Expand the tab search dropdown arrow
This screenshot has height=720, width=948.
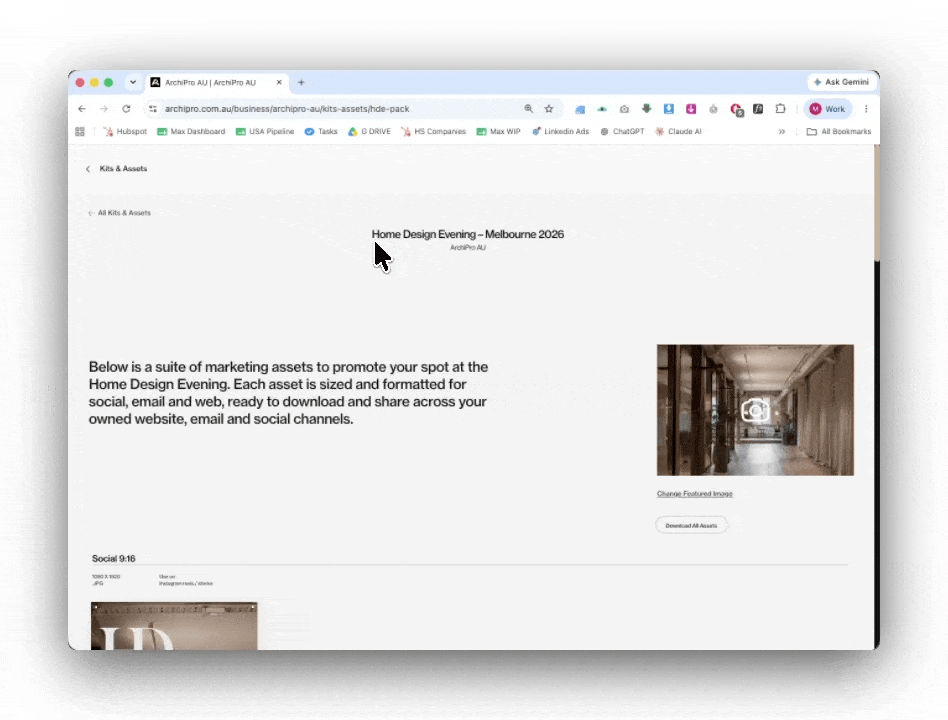click(x=133, y=82)
